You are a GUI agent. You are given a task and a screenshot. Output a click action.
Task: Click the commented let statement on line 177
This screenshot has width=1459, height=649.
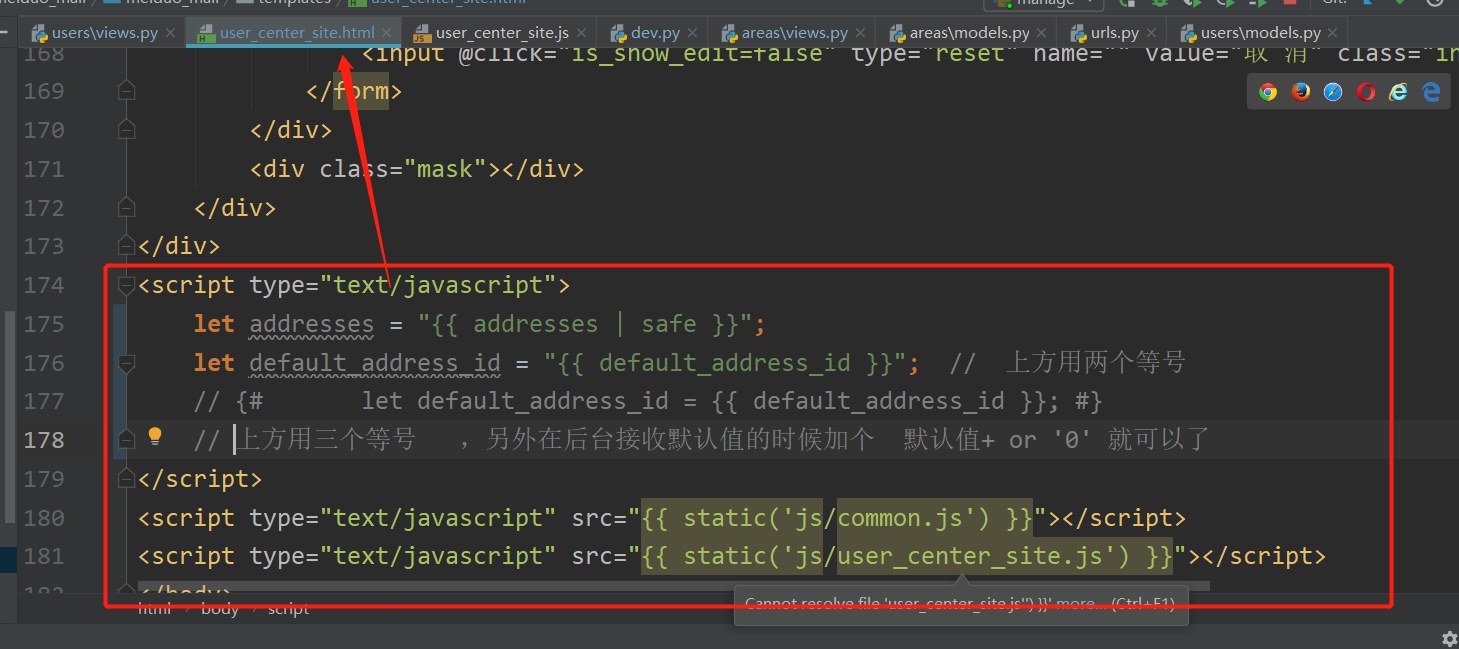tap(648, 402)
